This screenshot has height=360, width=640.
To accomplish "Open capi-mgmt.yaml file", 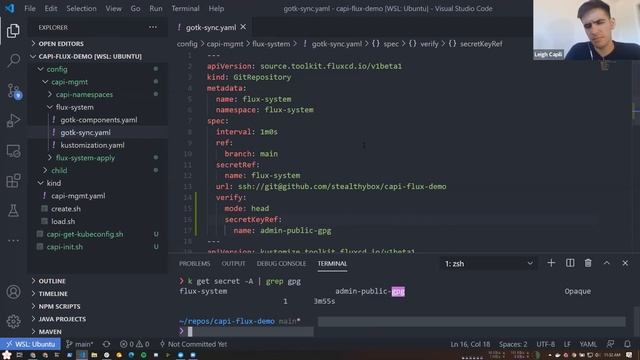I will pos(78,196).
